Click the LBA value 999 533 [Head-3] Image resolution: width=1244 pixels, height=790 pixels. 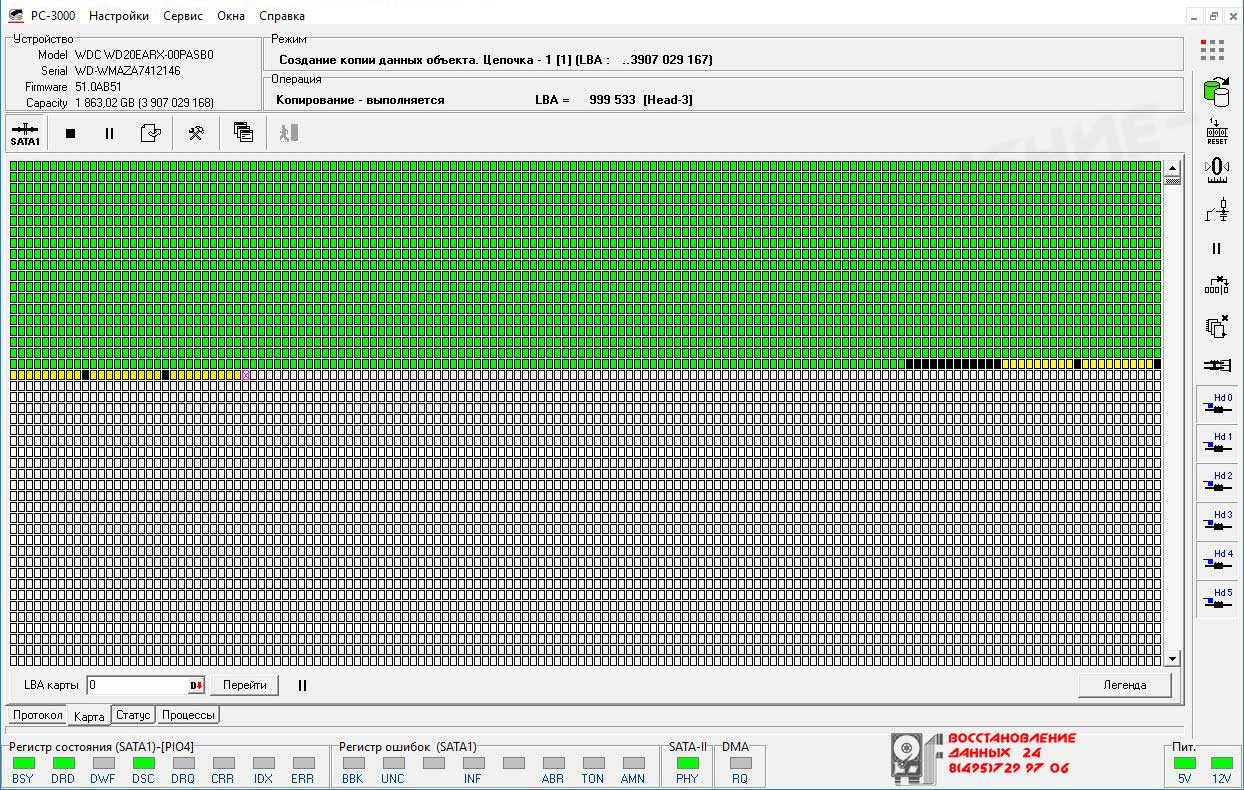(641, 100)
